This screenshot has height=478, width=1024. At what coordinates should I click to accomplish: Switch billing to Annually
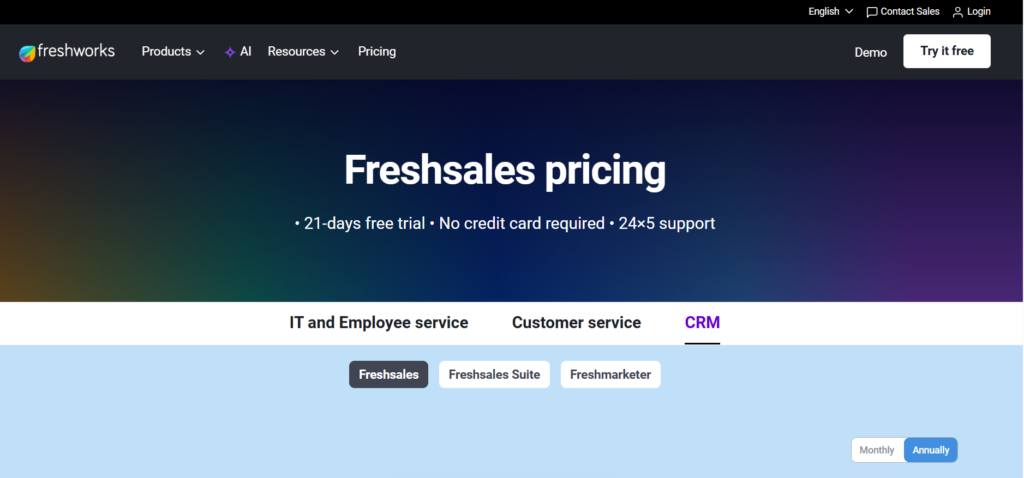[x=931, y=450]
